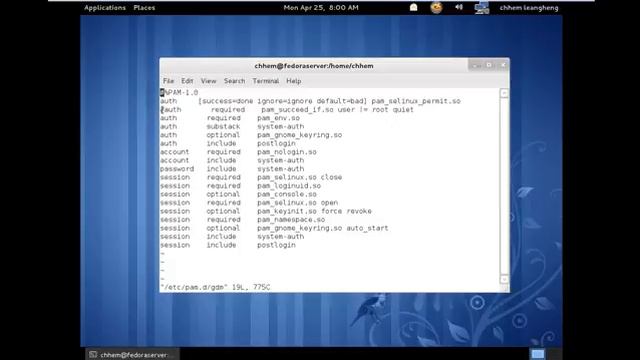This screenshot has height=360, width=640.
Task: Click the pam_console.so text
Action: (x=287, y=194)
